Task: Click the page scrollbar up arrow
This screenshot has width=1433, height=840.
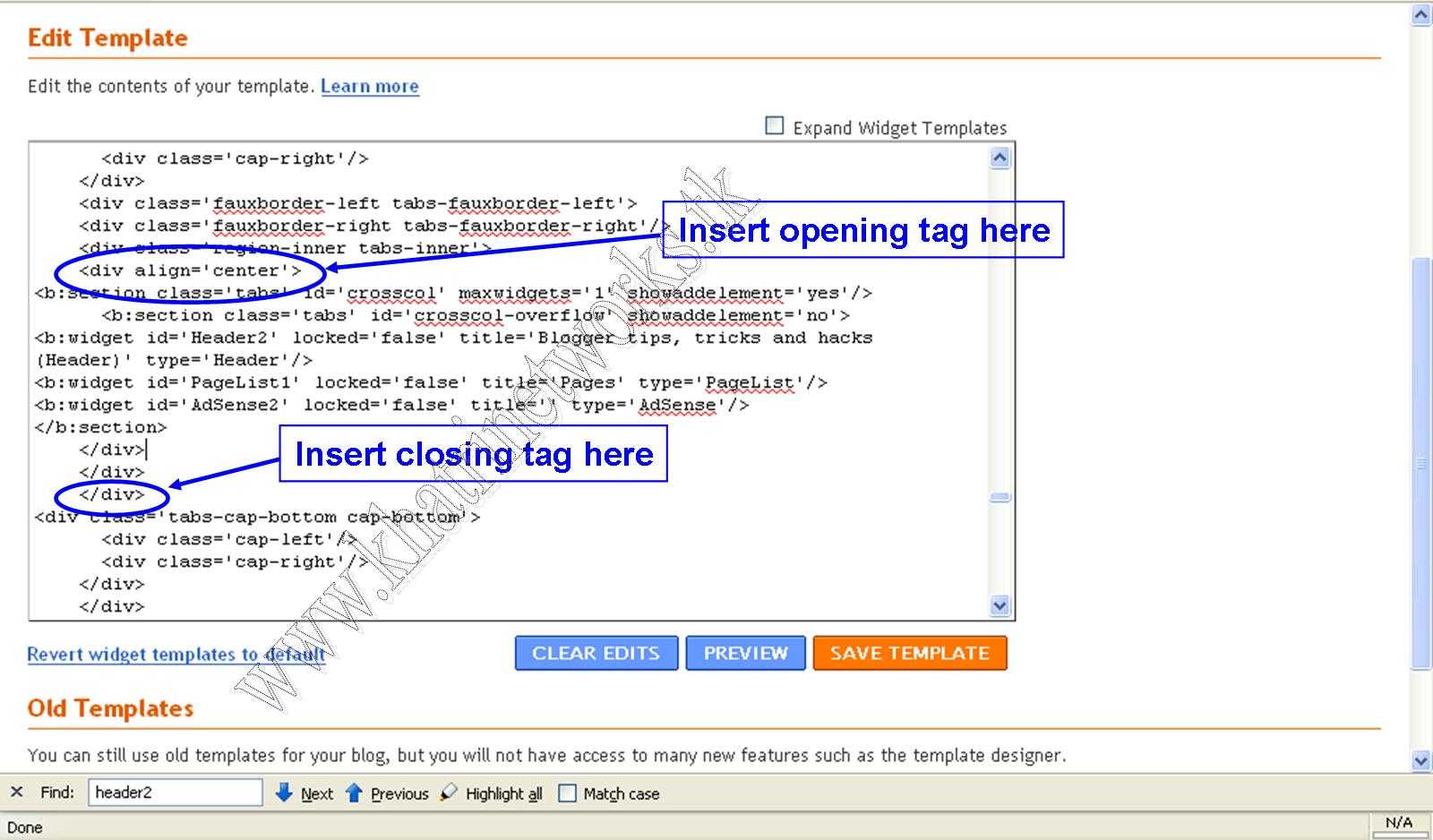Action: 1421,15
